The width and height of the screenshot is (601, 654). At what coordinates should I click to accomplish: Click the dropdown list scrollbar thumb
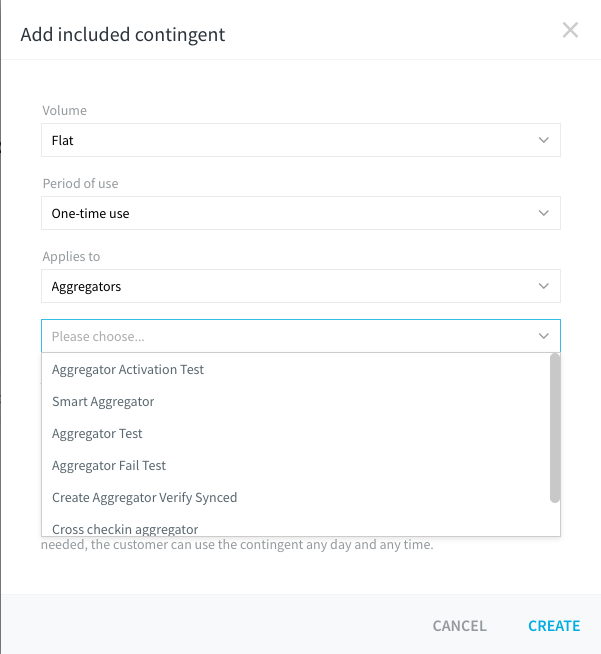click(x=555, y=428)
